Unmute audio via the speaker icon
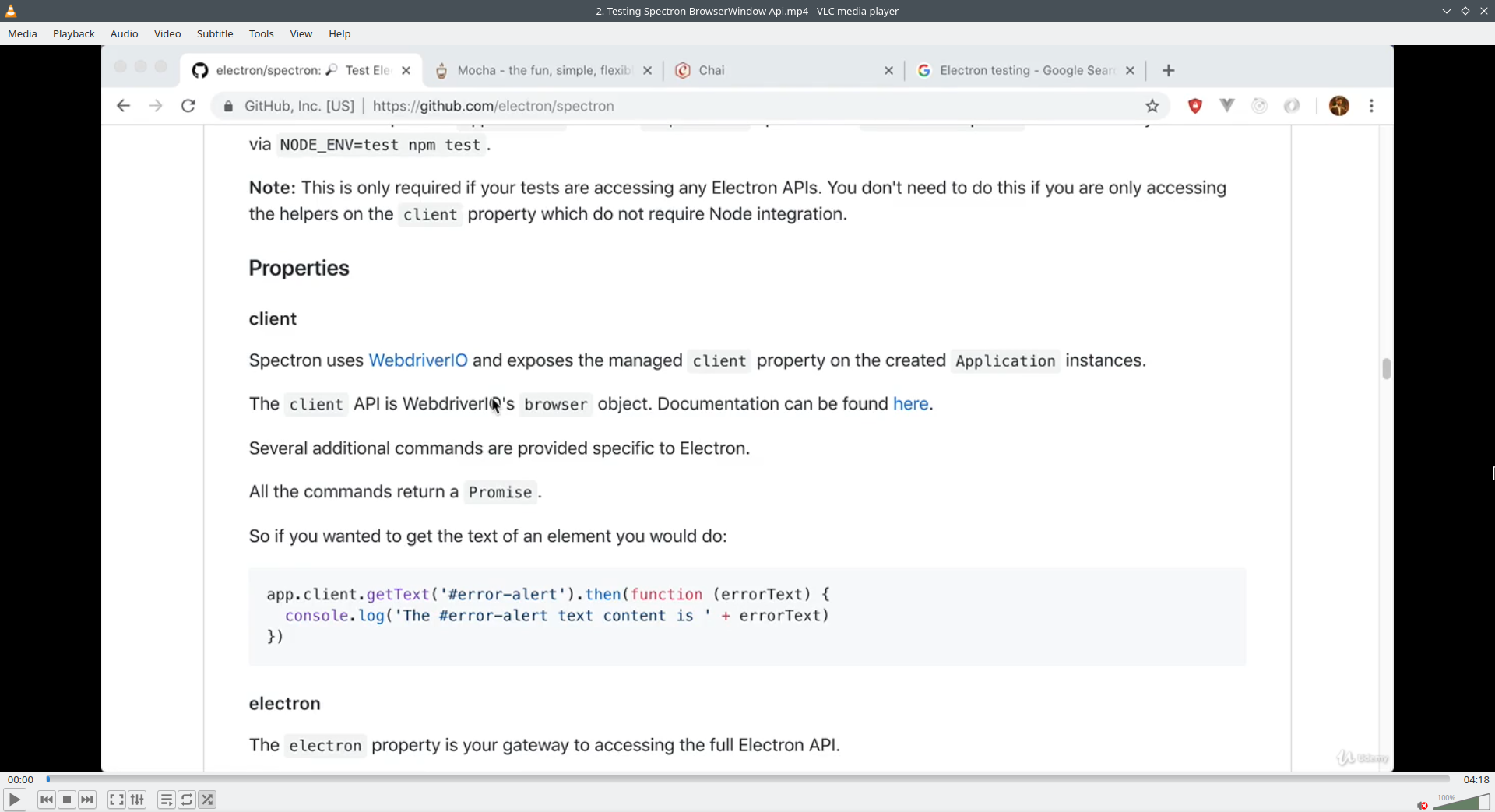1495x812 pixels. (x=1423, y=805)
